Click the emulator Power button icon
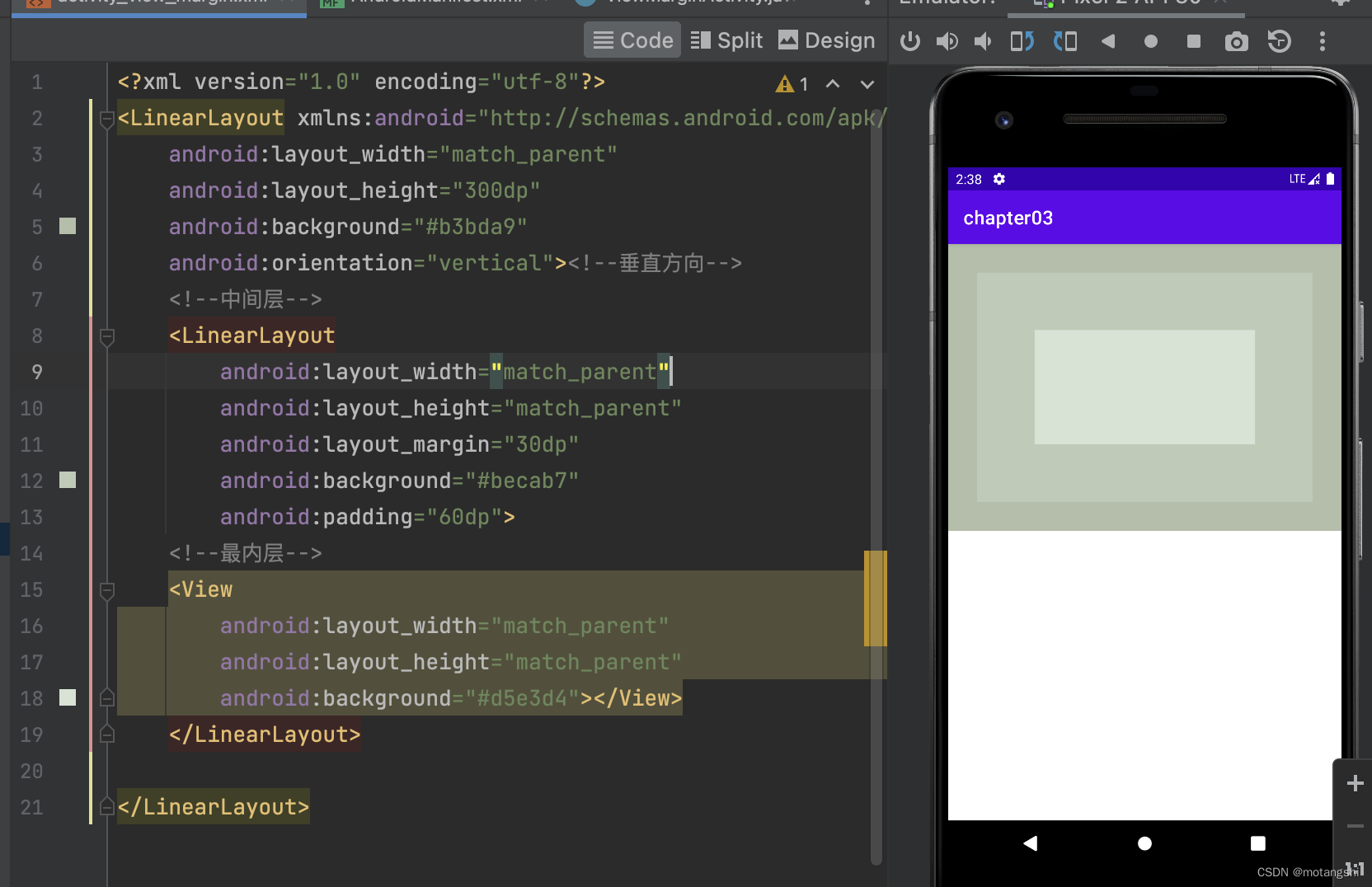The height and width of the screenshot is (887, 1372). click(910, 41)
